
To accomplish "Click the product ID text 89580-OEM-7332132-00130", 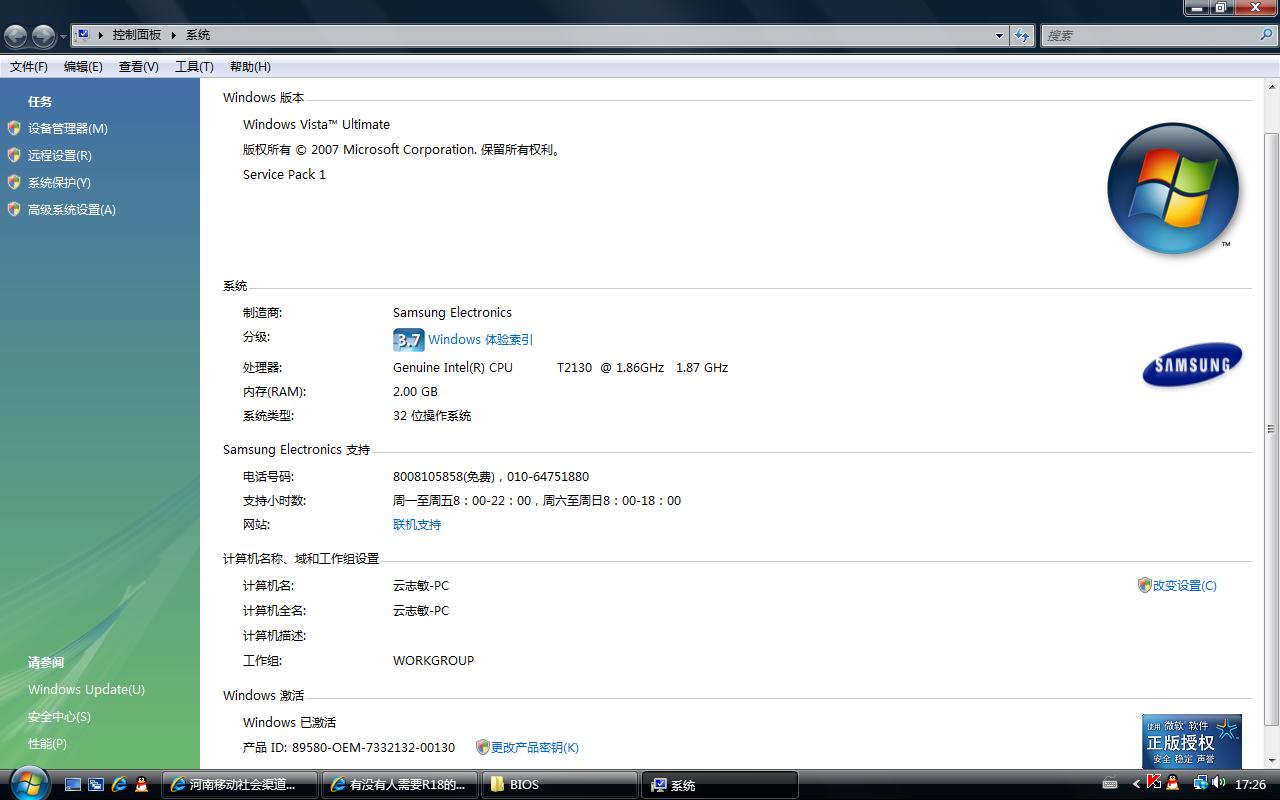I will point(373,747).
